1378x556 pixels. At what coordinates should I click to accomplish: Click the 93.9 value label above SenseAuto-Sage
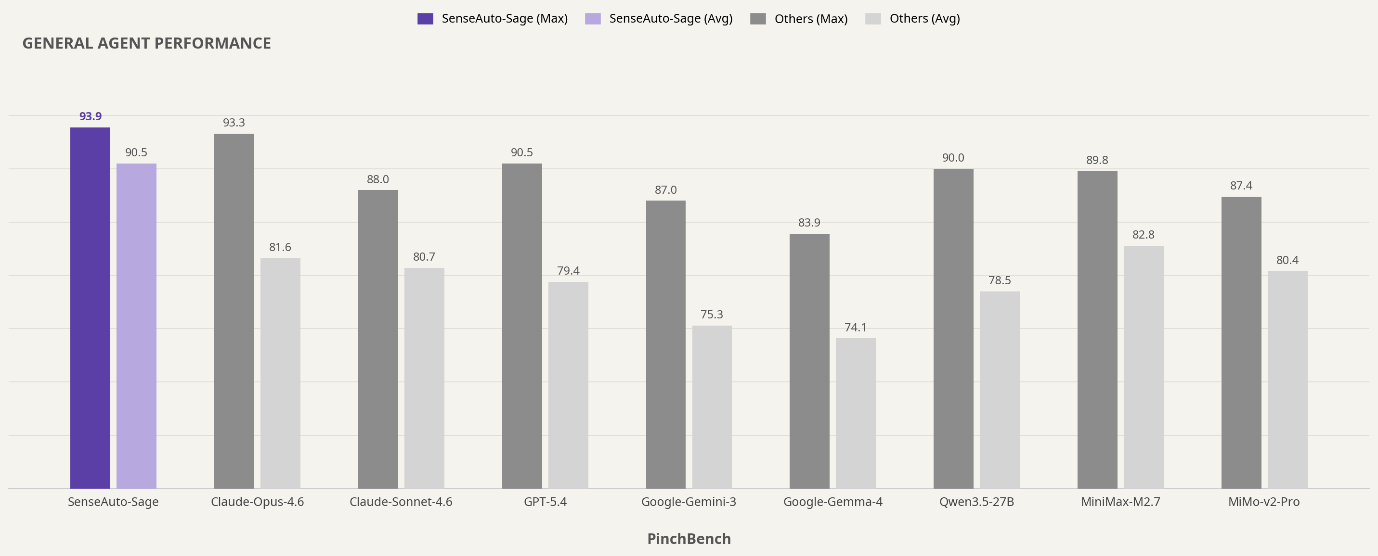90,116
